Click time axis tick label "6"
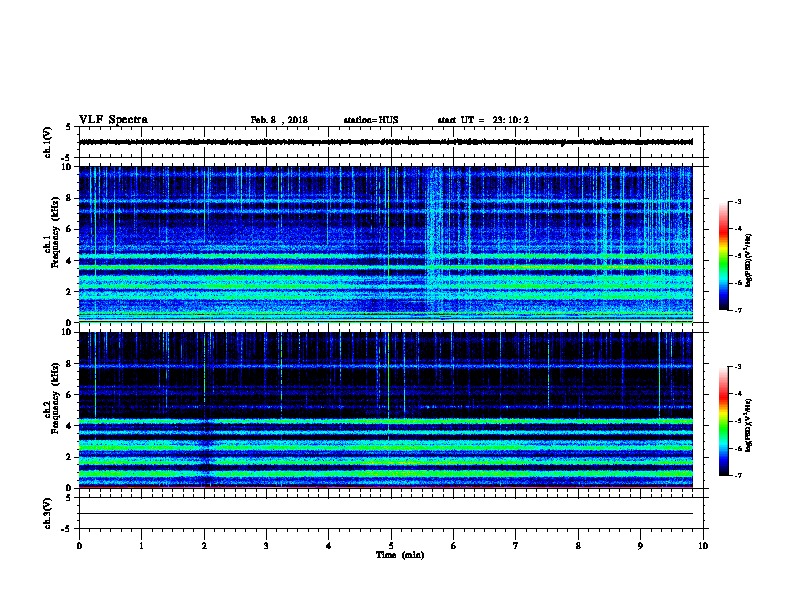This screenshot has height=612, width=792. [454, 546]
